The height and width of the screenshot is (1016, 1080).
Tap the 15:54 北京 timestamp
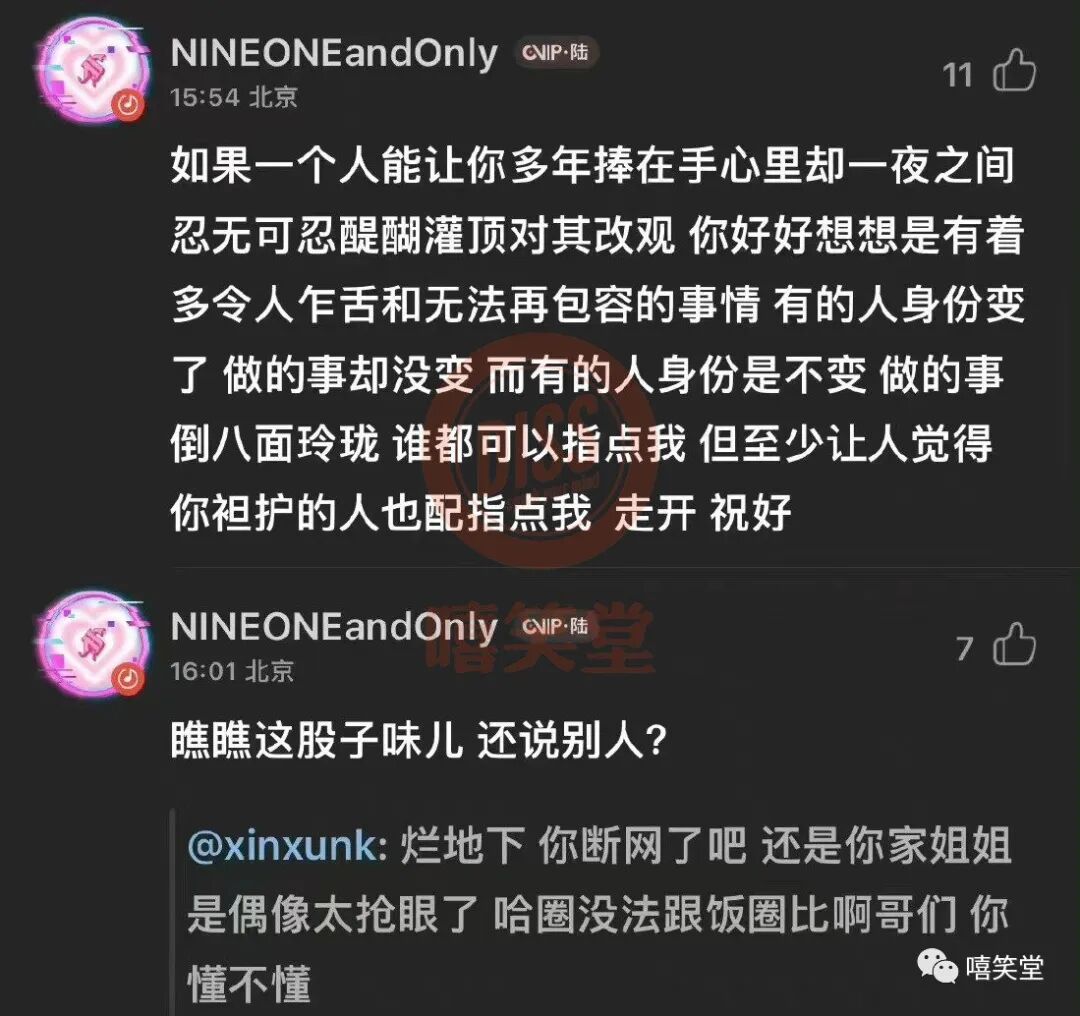(x=234, y=97)
